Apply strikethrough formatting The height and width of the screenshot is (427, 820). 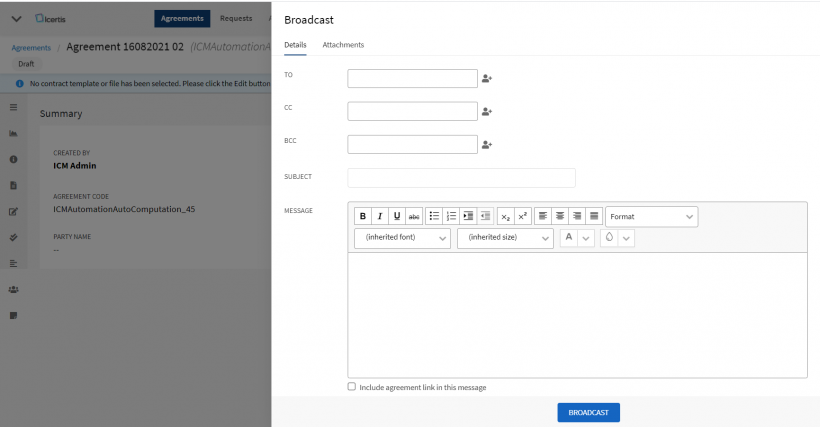point(414,216)
